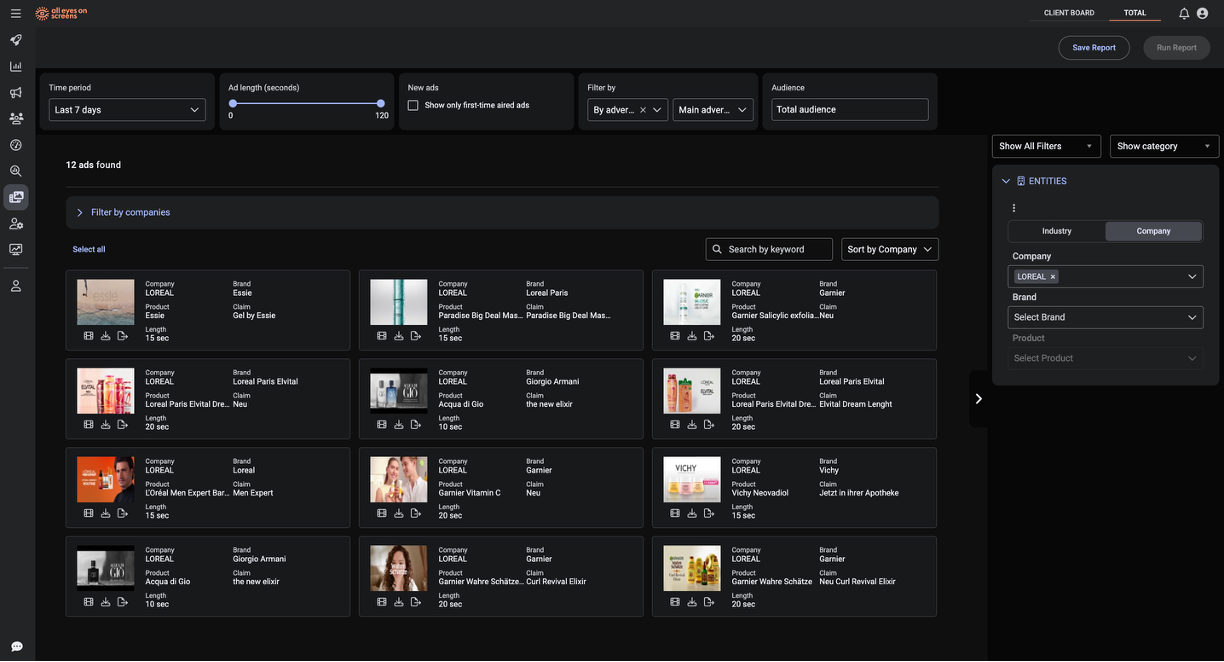The height and width of the screenshot is (662, 1224).
Task: Export the Essie ad with share icon
Action: (x=122, y=336)
